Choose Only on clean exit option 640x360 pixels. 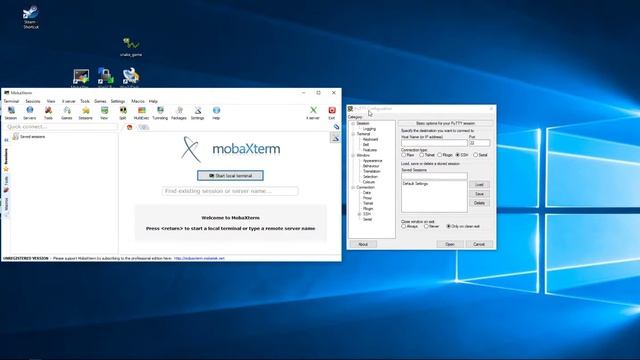pyautogui.click(x=449, y=226)
